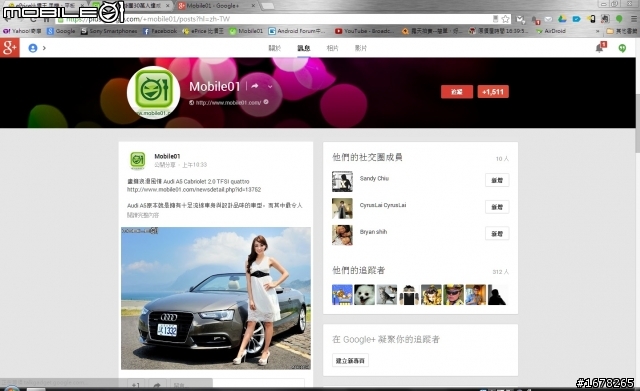640x391 pixels.
Task: Open the AirDroid bookmark
Action: 551,31
